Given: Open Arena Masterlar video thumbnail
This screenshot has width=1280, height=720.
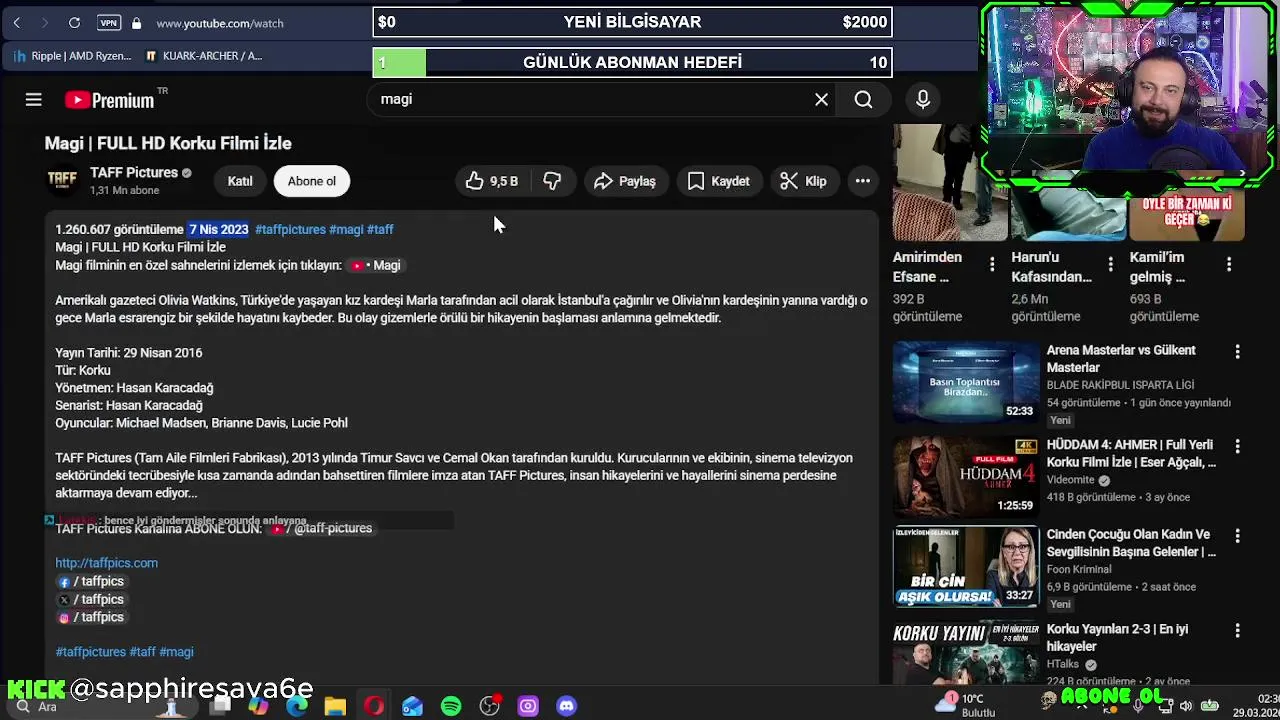Looking at the screenshot, I should (965, 382).
